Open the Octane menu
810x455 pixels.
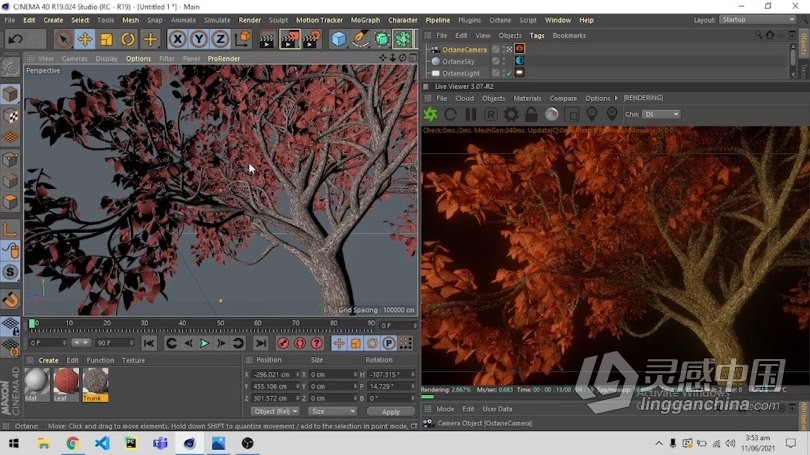click(500, 20)
